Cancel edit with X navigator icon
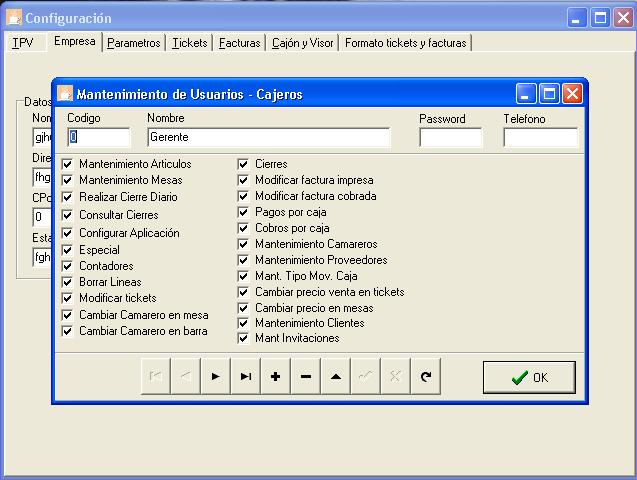Viewport: 637px width, 480px height. [396, 376]
